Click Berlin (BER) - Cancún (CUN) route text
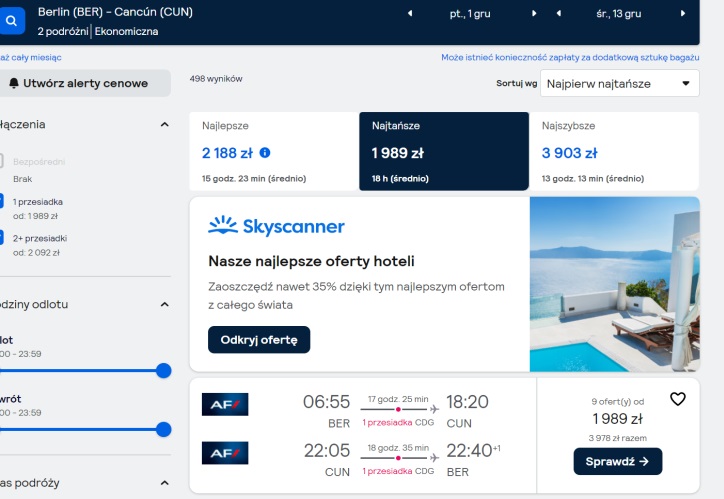This screenshot has width=724, height=499. coord(115,12)
